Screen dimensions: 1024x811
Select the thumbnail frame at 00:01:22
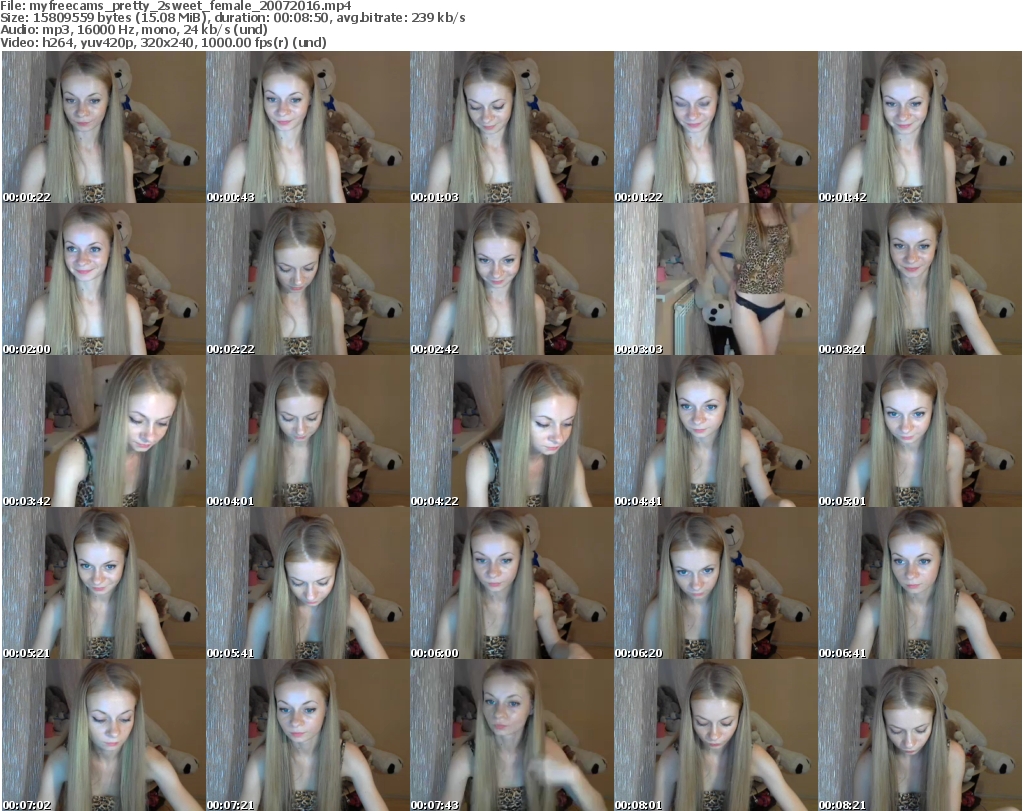pos(715,127)
